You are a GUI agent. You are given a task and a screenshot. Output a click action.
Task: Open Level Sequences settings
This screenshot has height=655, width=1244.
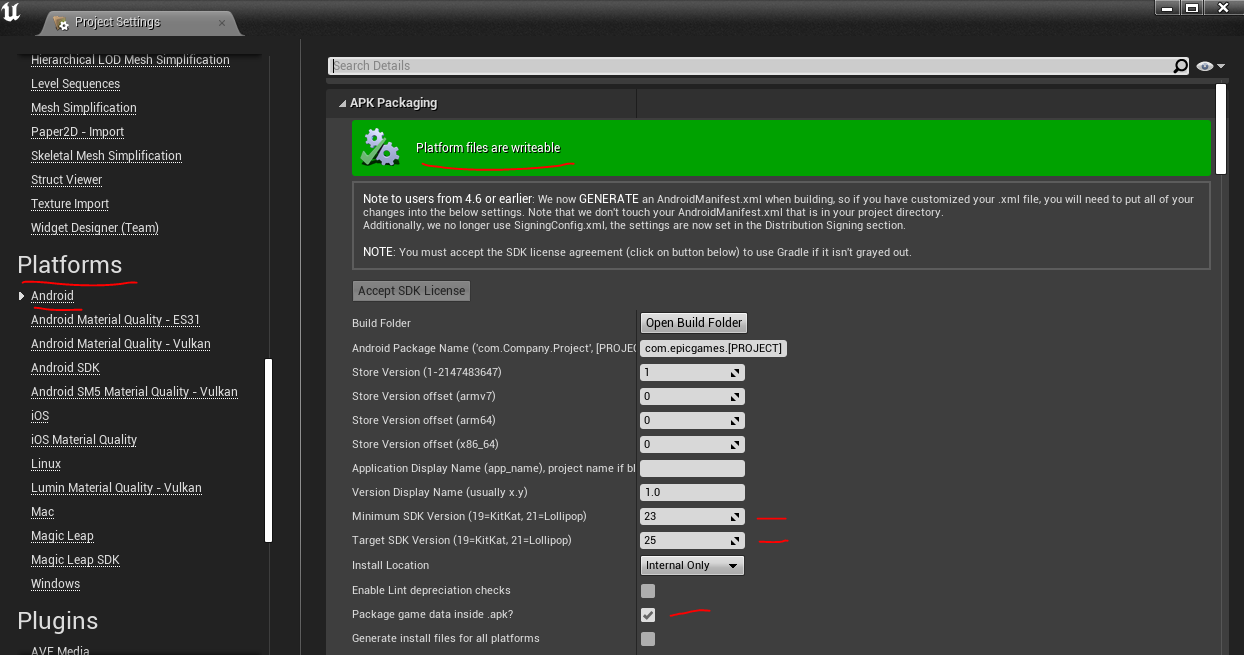(x=75, y=84)
